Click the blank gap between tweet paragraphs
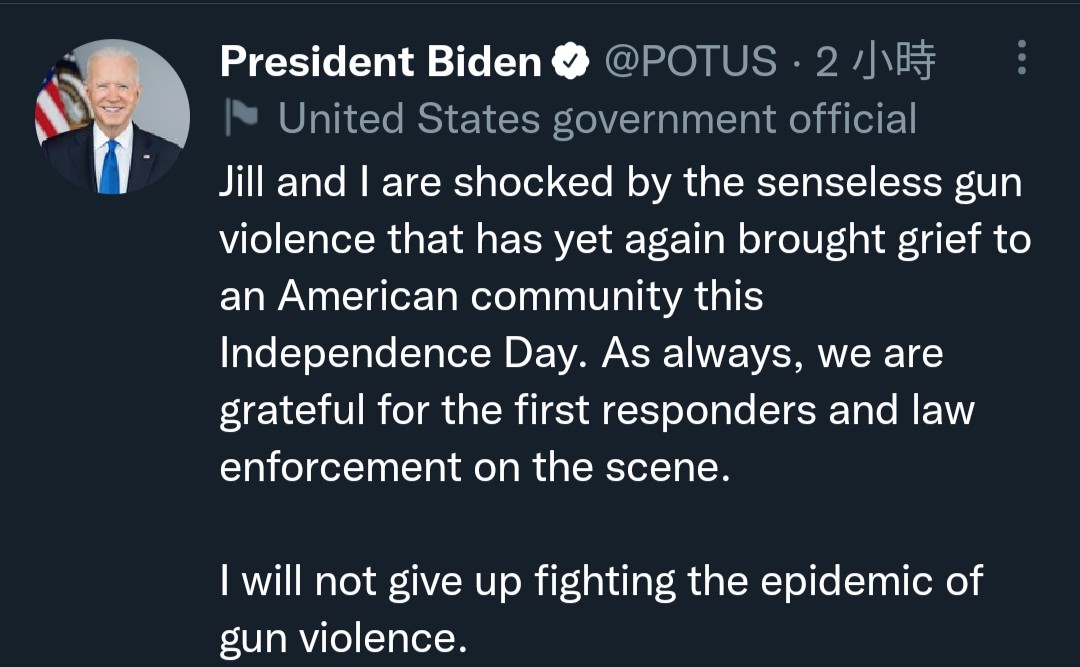The image size is (1080, 667). (x=600, y=524)
